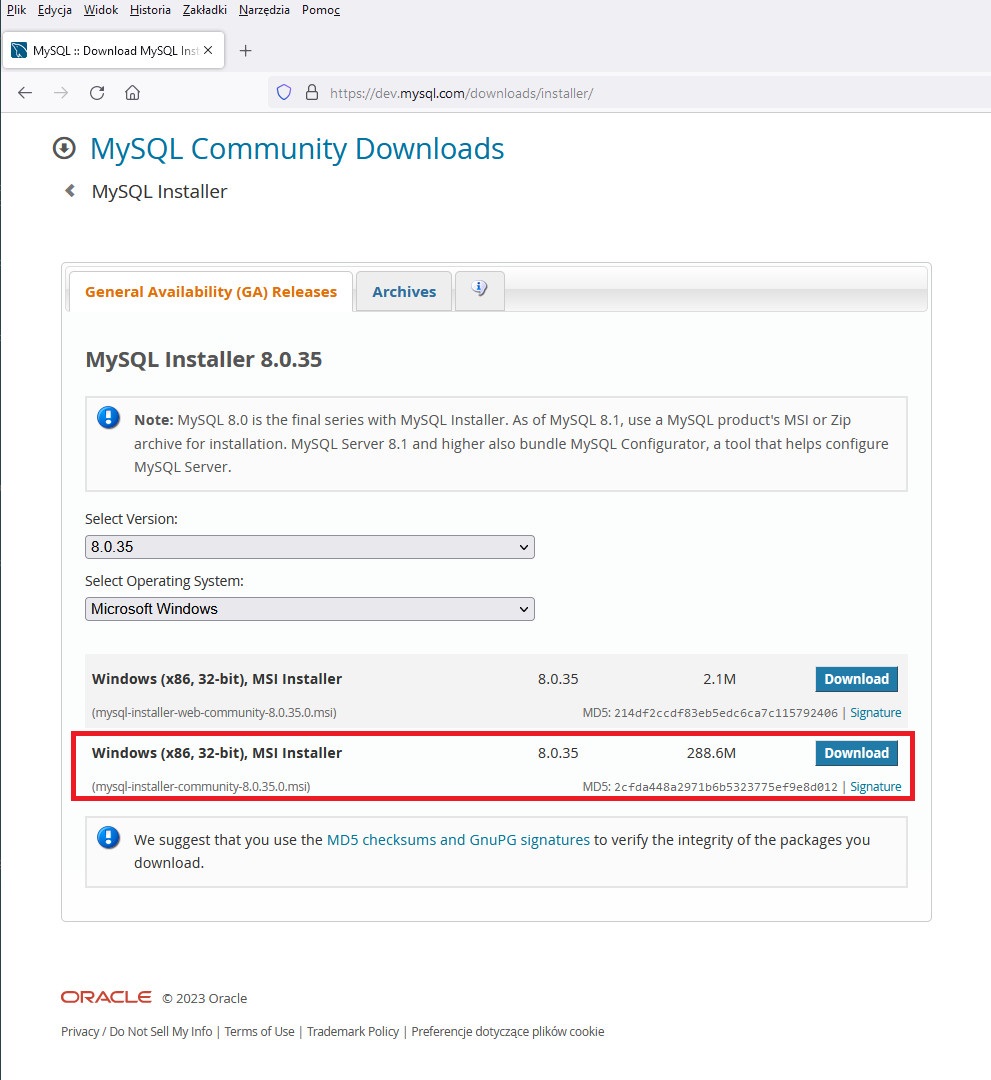
Task: Click the back chevron beside MySQL Installer
Action: click(70, 190)
